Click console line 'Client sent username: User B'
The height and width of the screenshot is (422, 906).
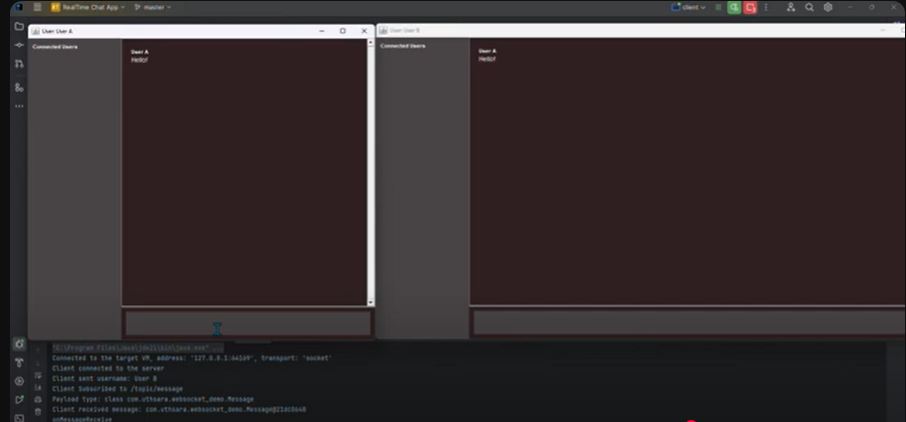pos(105,379)
